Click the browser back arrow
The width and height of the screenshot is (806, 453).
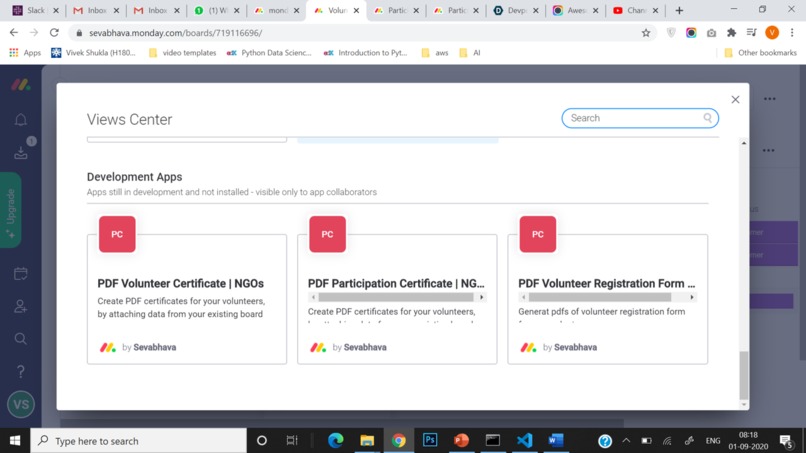14,32
